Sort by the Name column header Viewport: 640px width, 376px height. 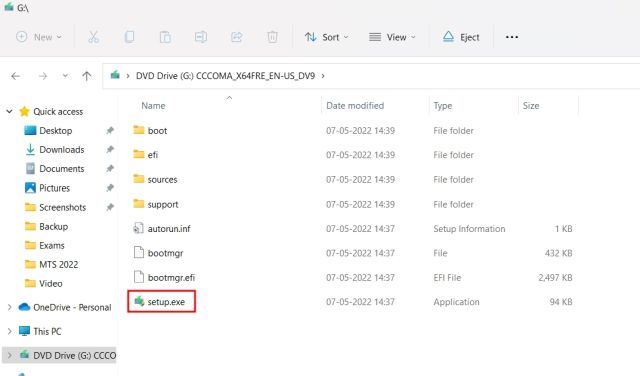[153, 106]
